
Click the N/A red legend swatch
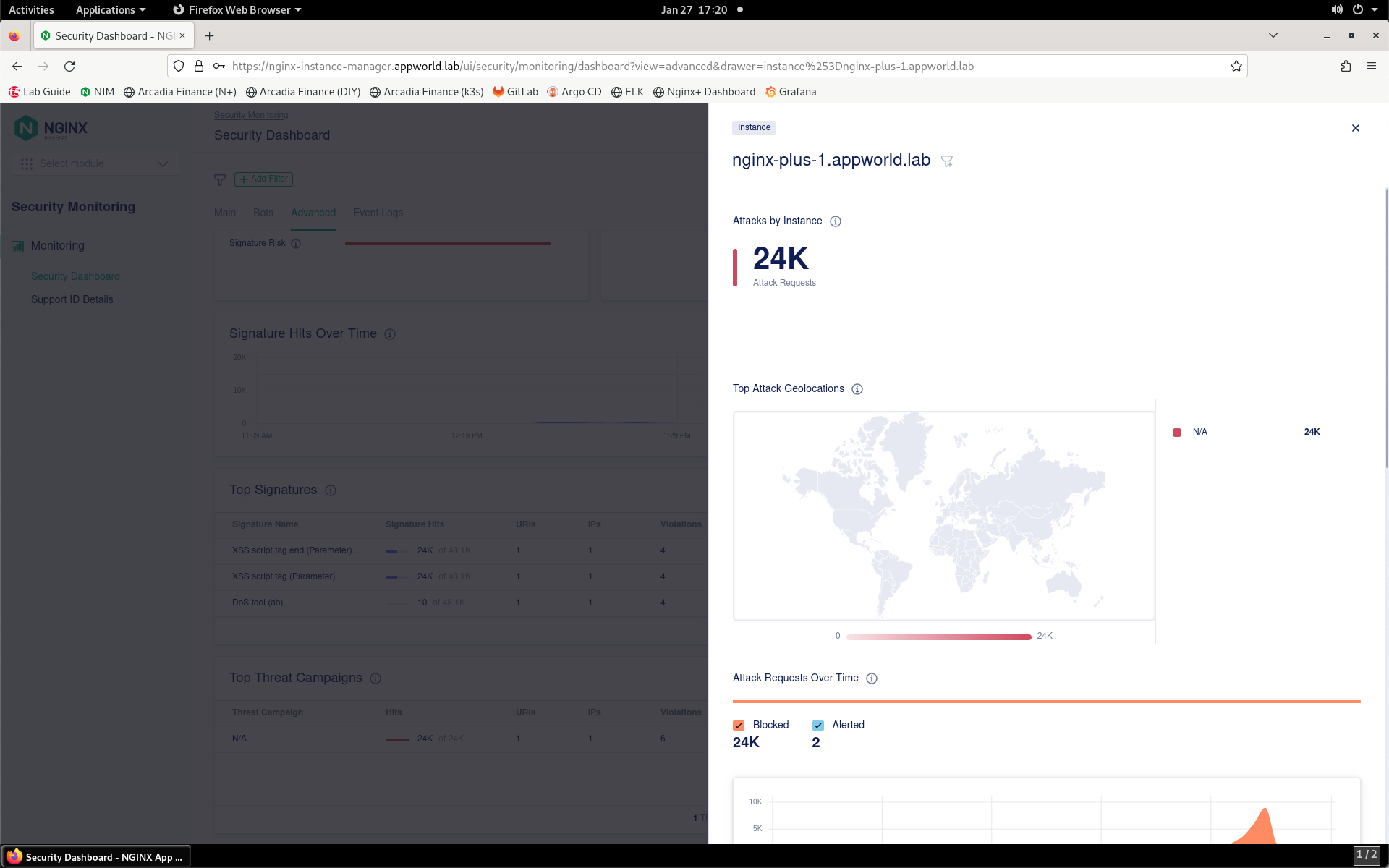pos(1177,433)
